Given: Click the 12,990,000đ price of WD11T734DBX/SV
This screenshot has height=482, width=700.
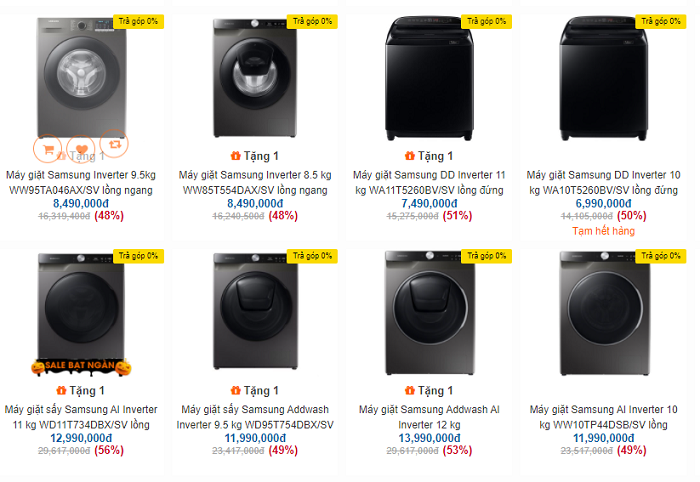Looking at the screenshot, I should point(82,438).
